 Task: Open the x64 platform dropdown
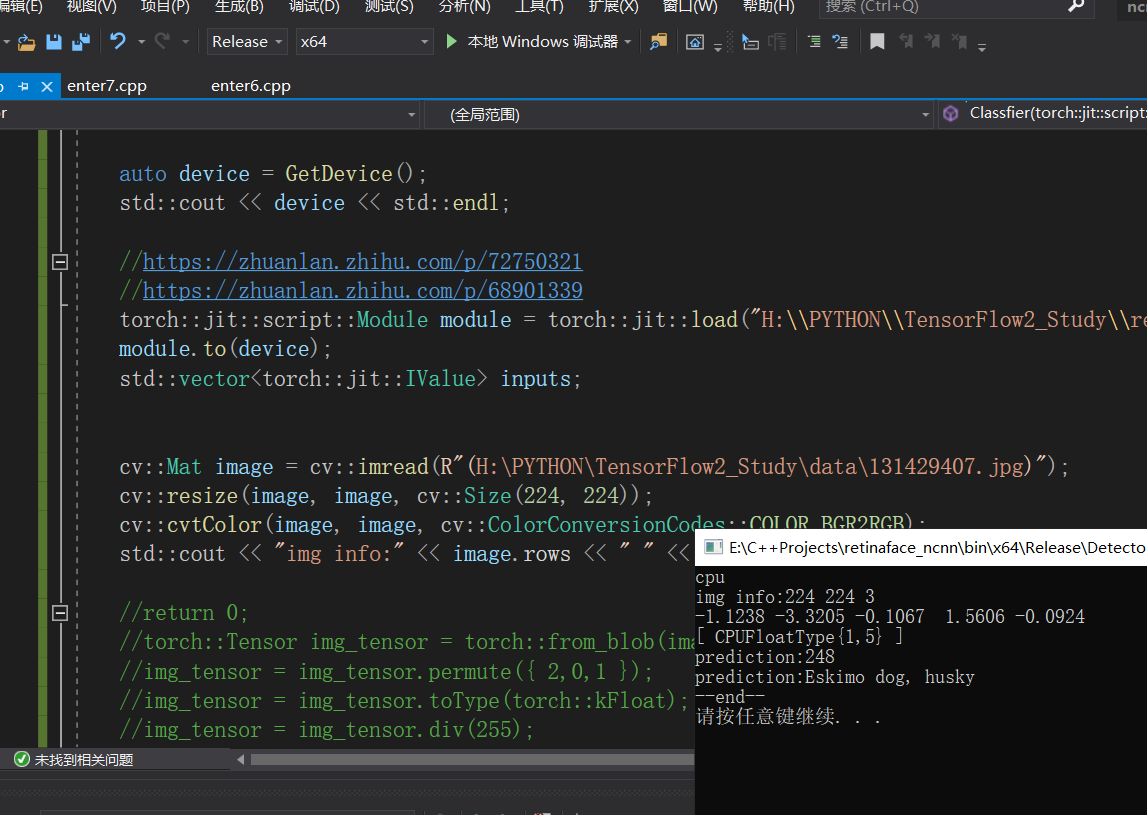(x=363, y=41)
